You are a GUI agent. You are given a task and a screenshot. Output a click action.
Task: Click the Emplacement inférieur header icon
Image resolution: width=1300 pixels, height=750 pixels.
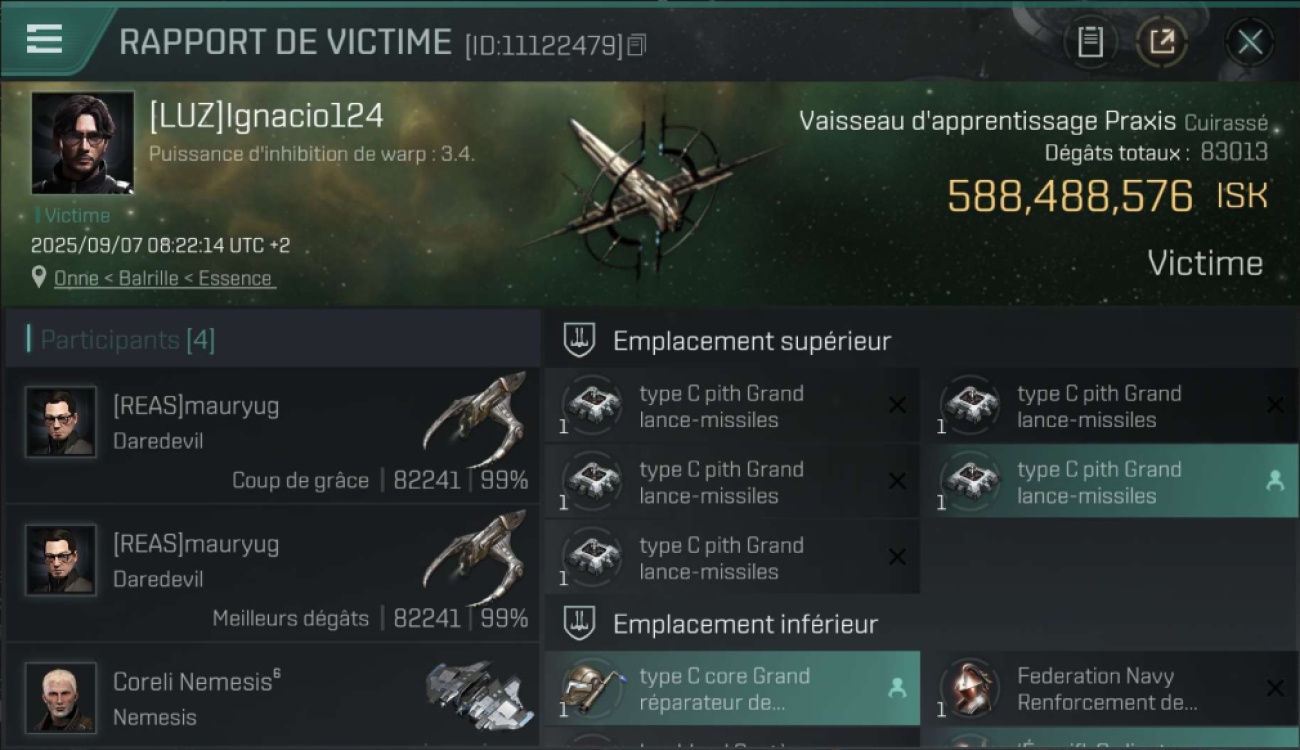click(579, 623)
